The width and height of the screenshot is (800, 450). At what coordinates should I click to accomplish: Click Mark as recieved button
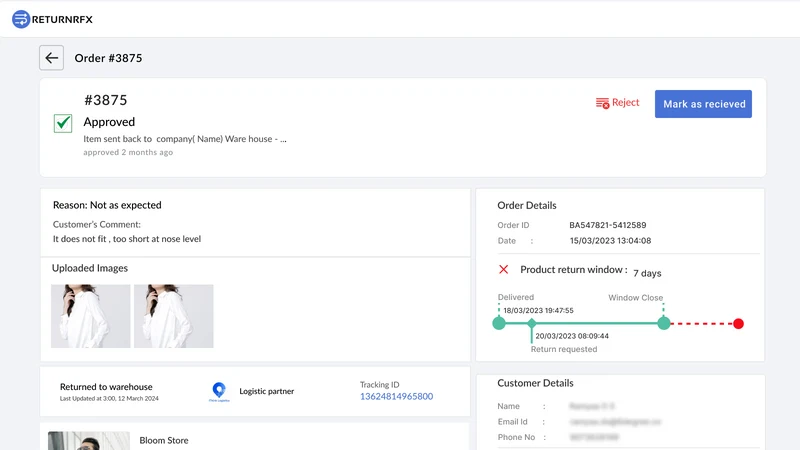point(703,104)
